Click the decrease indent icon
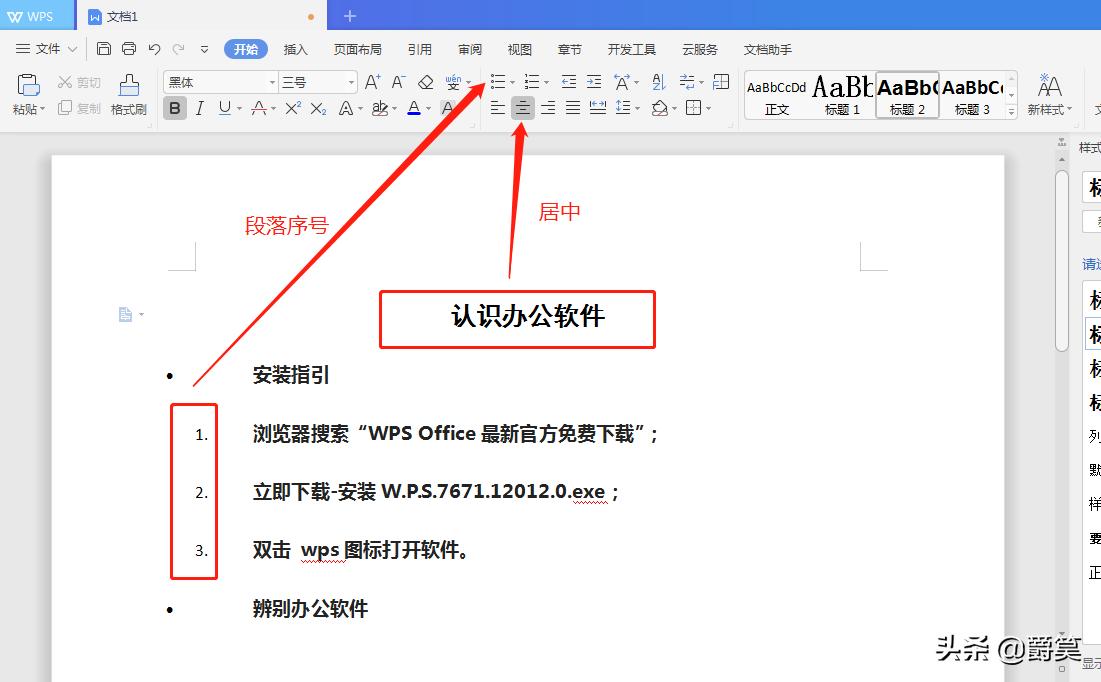The width and height of the screenshot is (1101, 682). [x=568, y=81]
